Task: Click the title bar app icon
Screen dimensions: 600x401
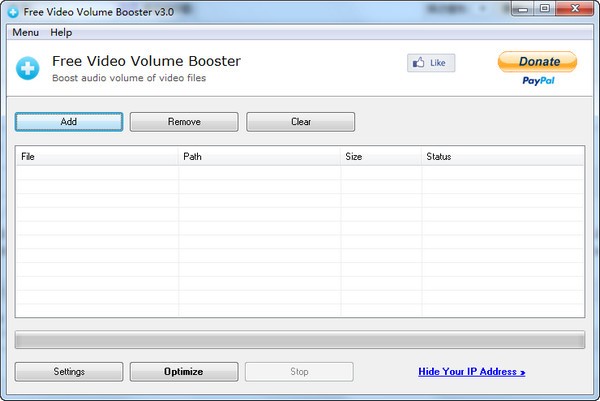Action: pyautogui.click(x=13, y=12)
